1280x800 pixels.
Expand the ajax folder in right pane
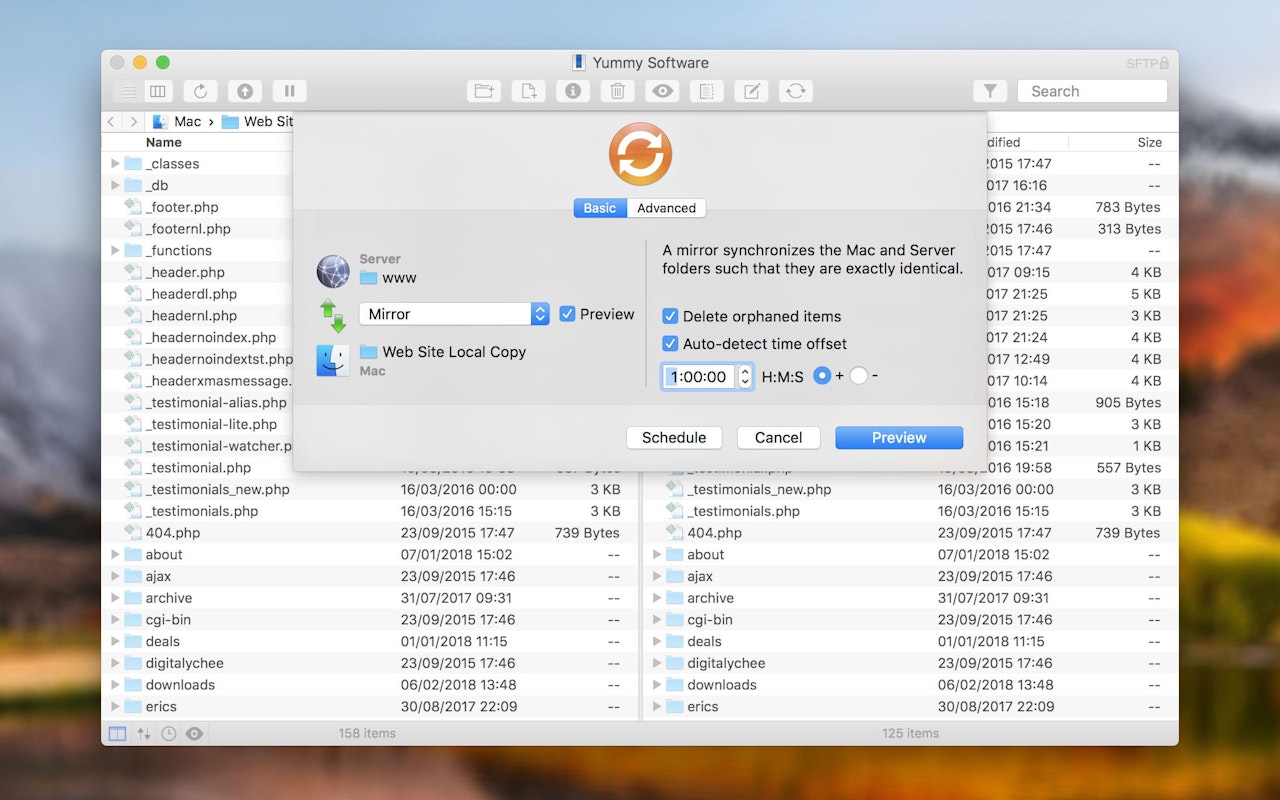click(x=657, y=576)
